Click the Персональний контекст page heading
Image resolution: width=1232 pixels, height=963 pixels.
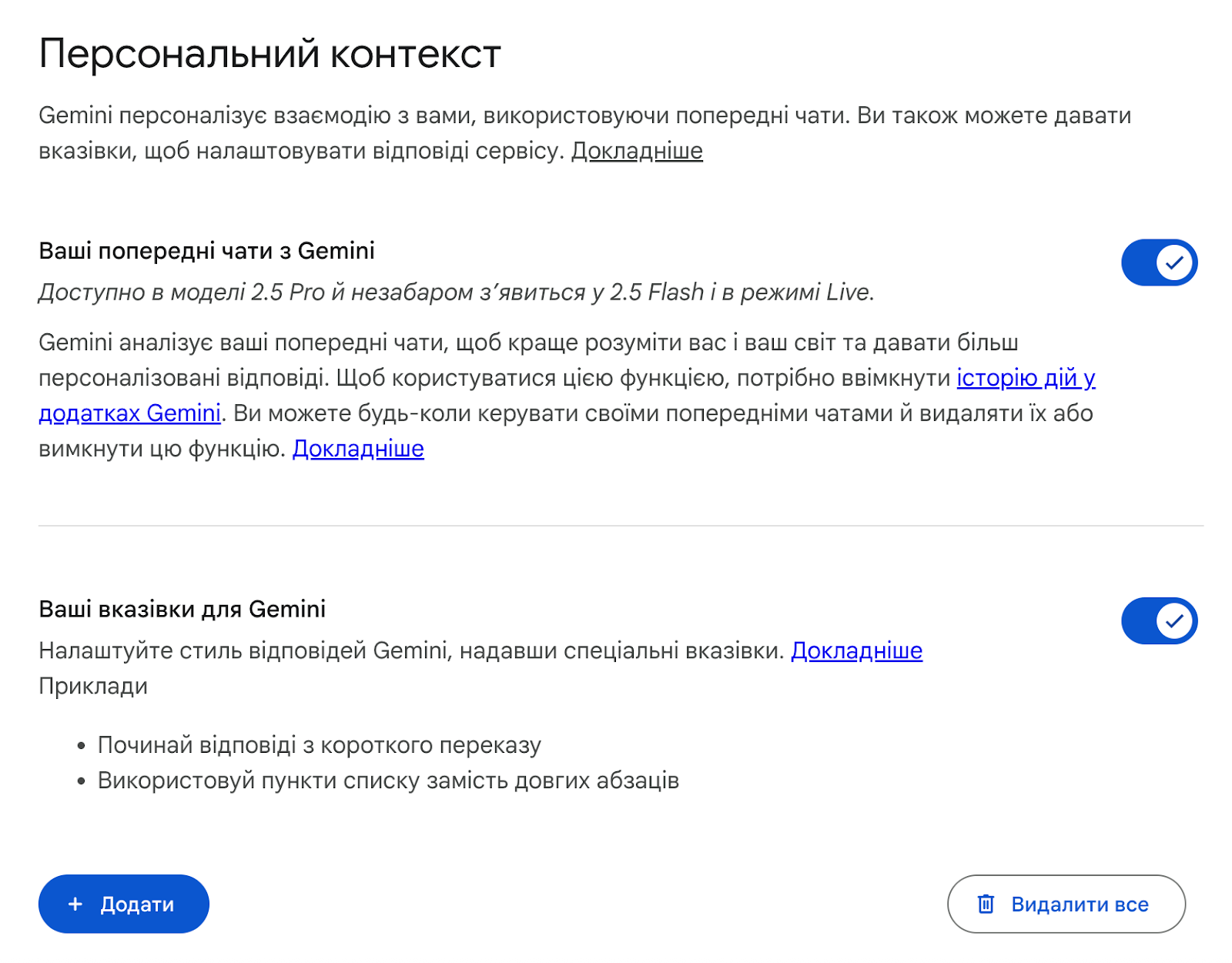tap(269, 54)
